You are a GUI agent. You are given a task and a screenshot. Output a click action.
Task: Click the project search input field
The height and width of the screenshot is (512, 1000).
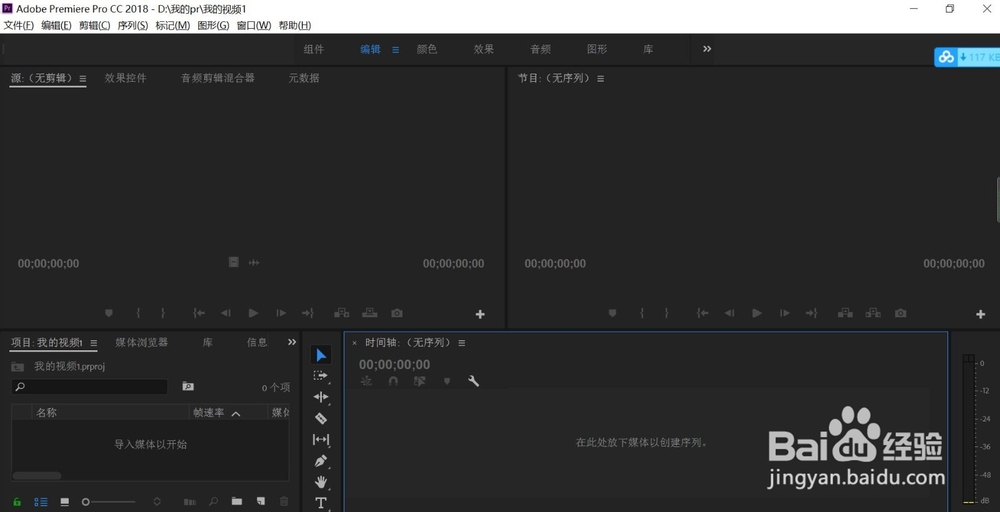pos(89,386)
